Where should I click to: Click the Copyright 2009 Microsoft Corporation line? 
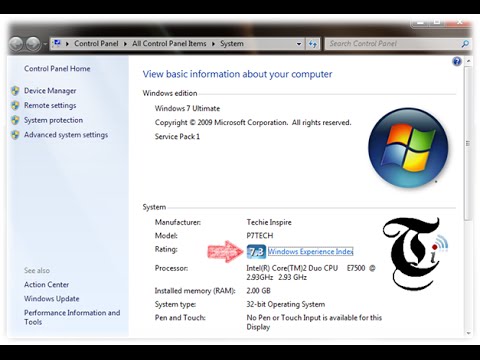click(x=253, y=123)
